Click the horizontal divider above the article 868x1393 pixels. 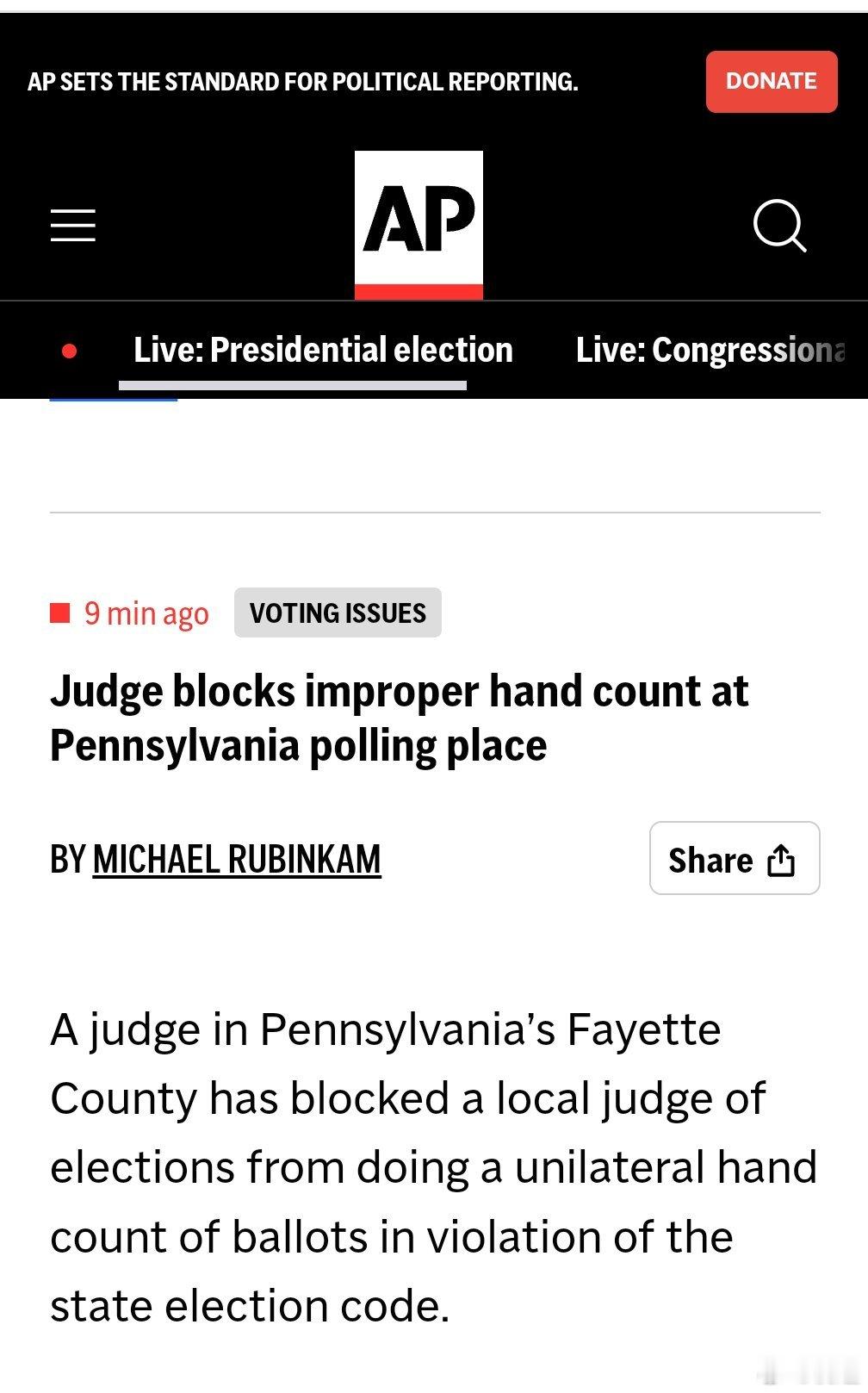point(435,513)
